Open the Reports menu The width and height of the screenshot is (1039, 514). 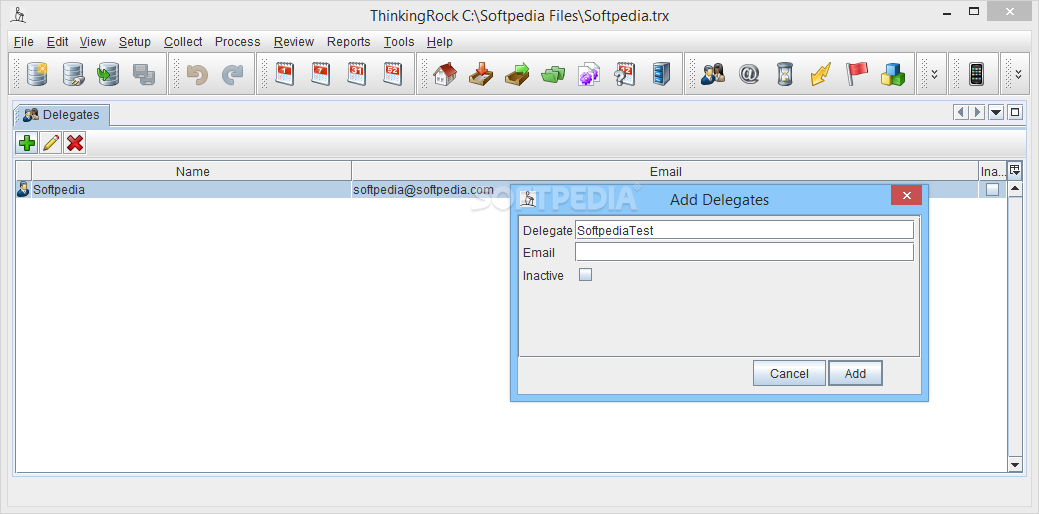pyautogui.click(x=349, y=42)
